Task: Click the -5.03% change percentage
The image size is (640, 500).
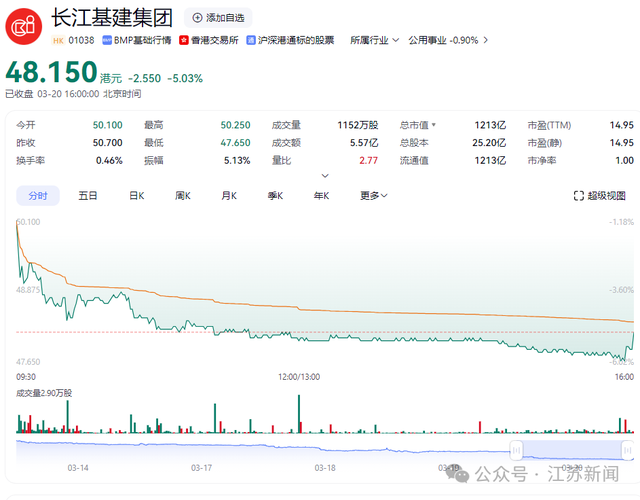Action: pos(185,78)
